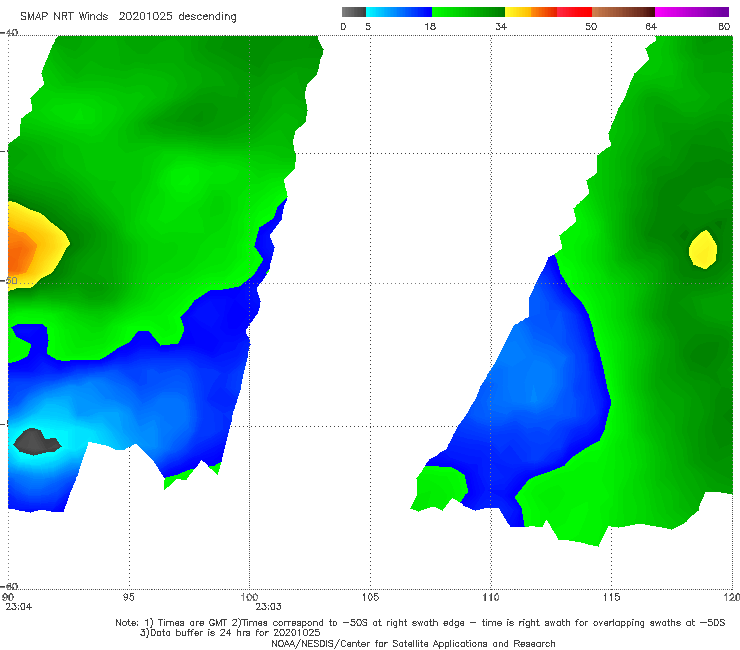740x650 pixels.
Task: Click the yellow segment of the color bar
Action: 518,12
